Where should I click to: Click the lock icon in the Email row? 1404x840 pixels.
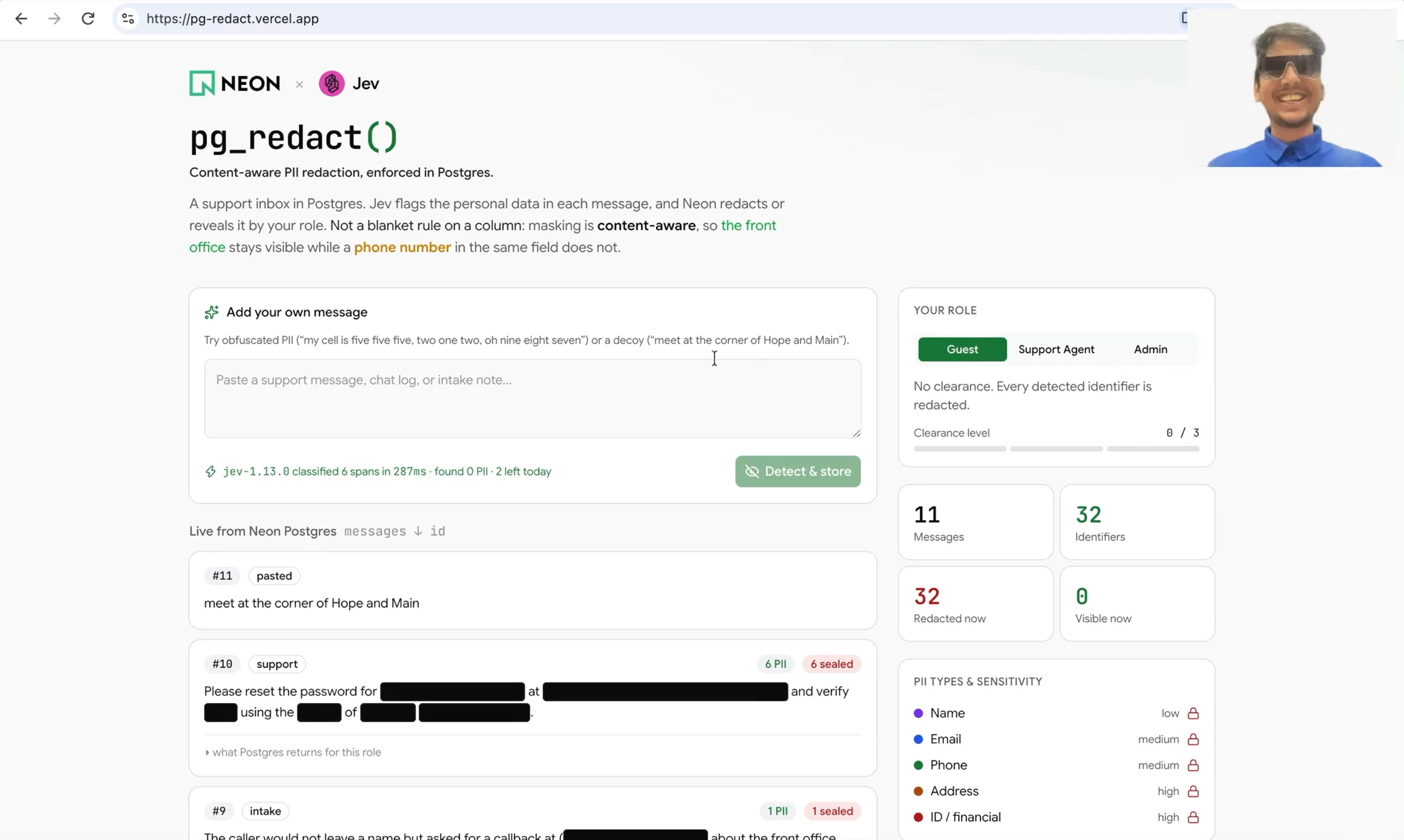1193,739
